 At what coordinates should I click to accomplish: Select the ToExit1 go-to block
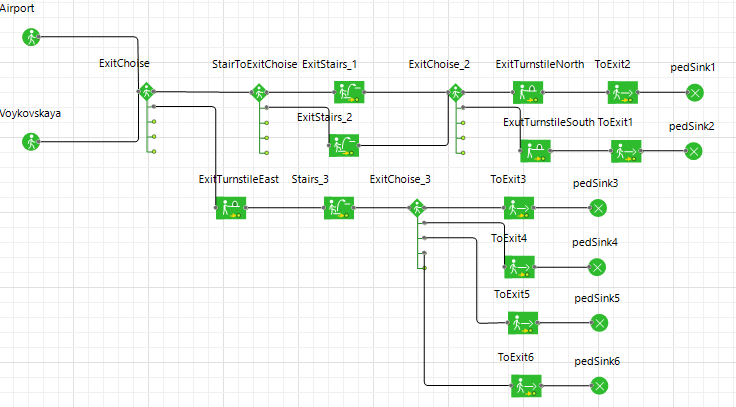626,151
